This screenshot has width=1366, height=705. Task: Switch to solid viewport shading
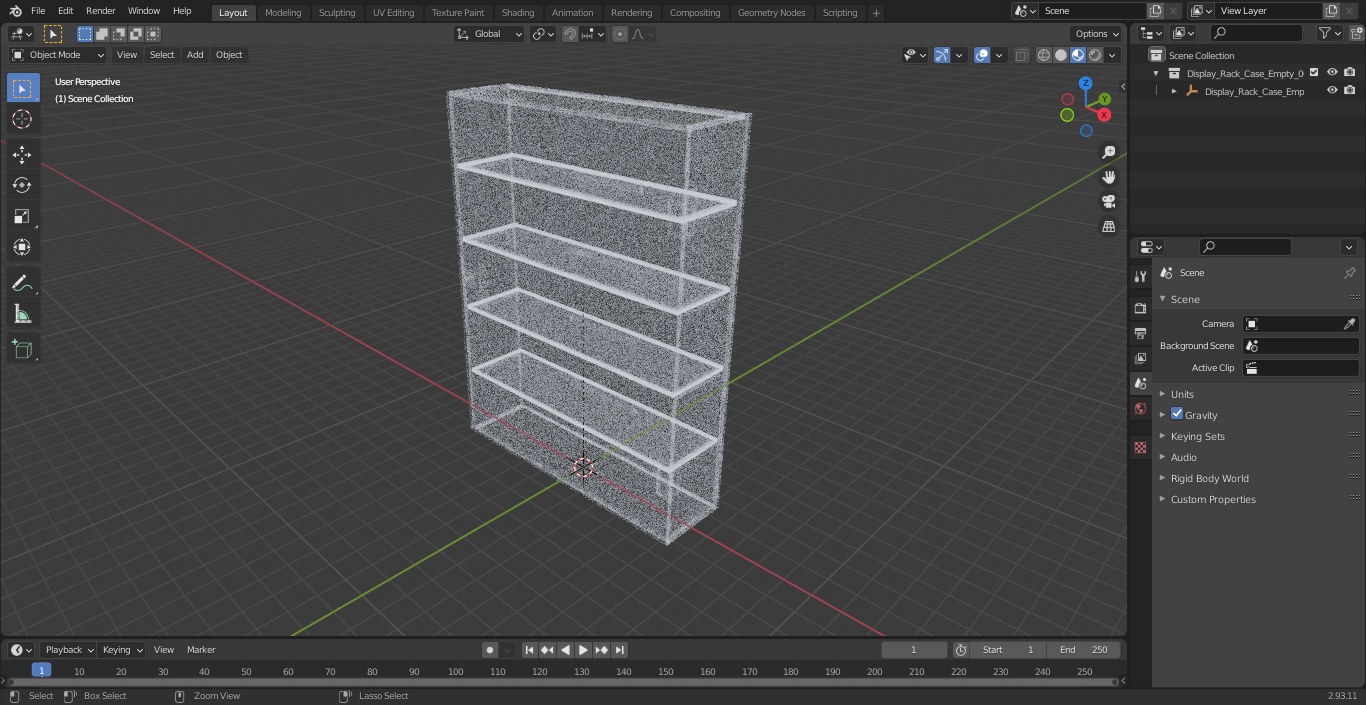(x=1061, y=55)
